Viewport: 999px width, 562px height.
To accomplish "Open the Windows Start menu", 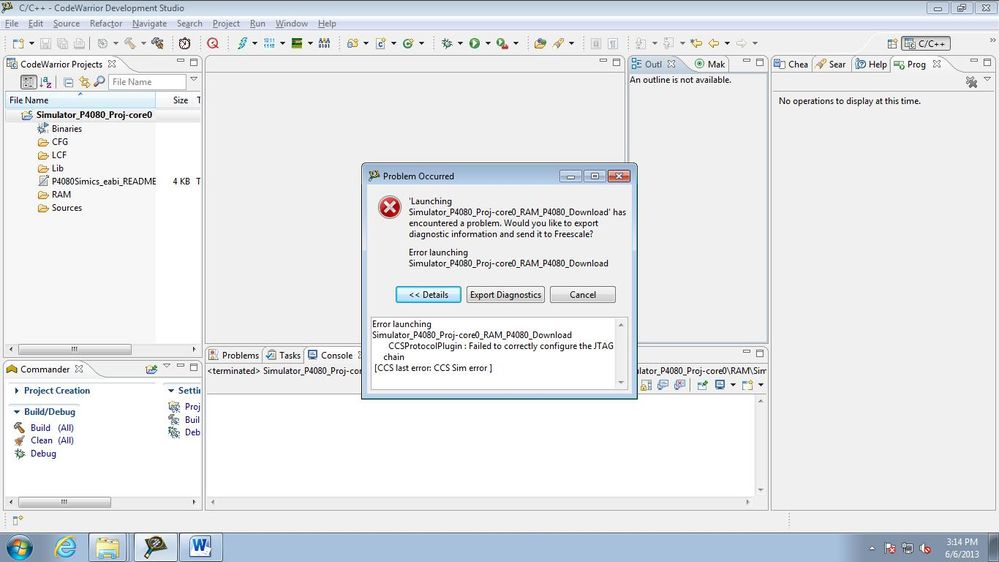I will pyautogui.click(x=19, y=547).
